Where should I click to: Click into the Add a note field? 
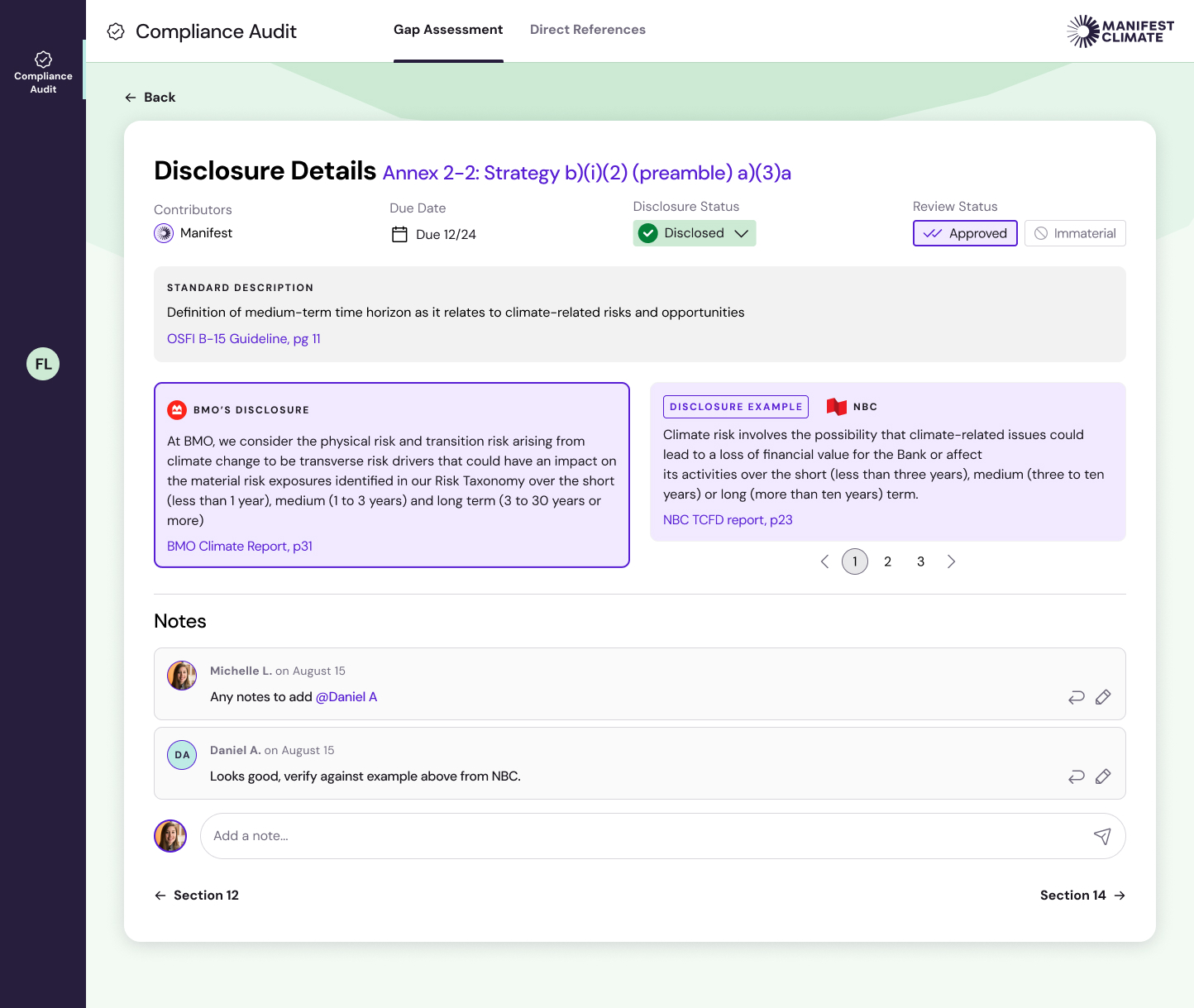click(x=663, y=836)
